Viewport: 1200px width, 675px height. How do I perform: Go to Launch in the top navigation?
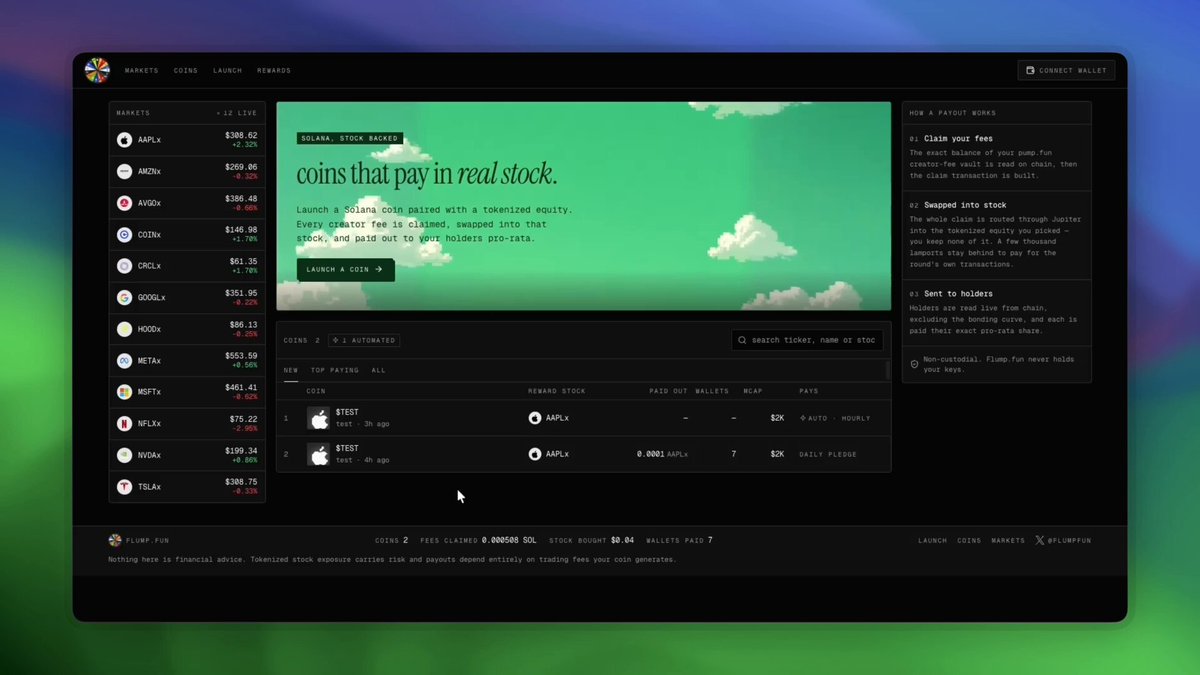click(x=227, y=71)
